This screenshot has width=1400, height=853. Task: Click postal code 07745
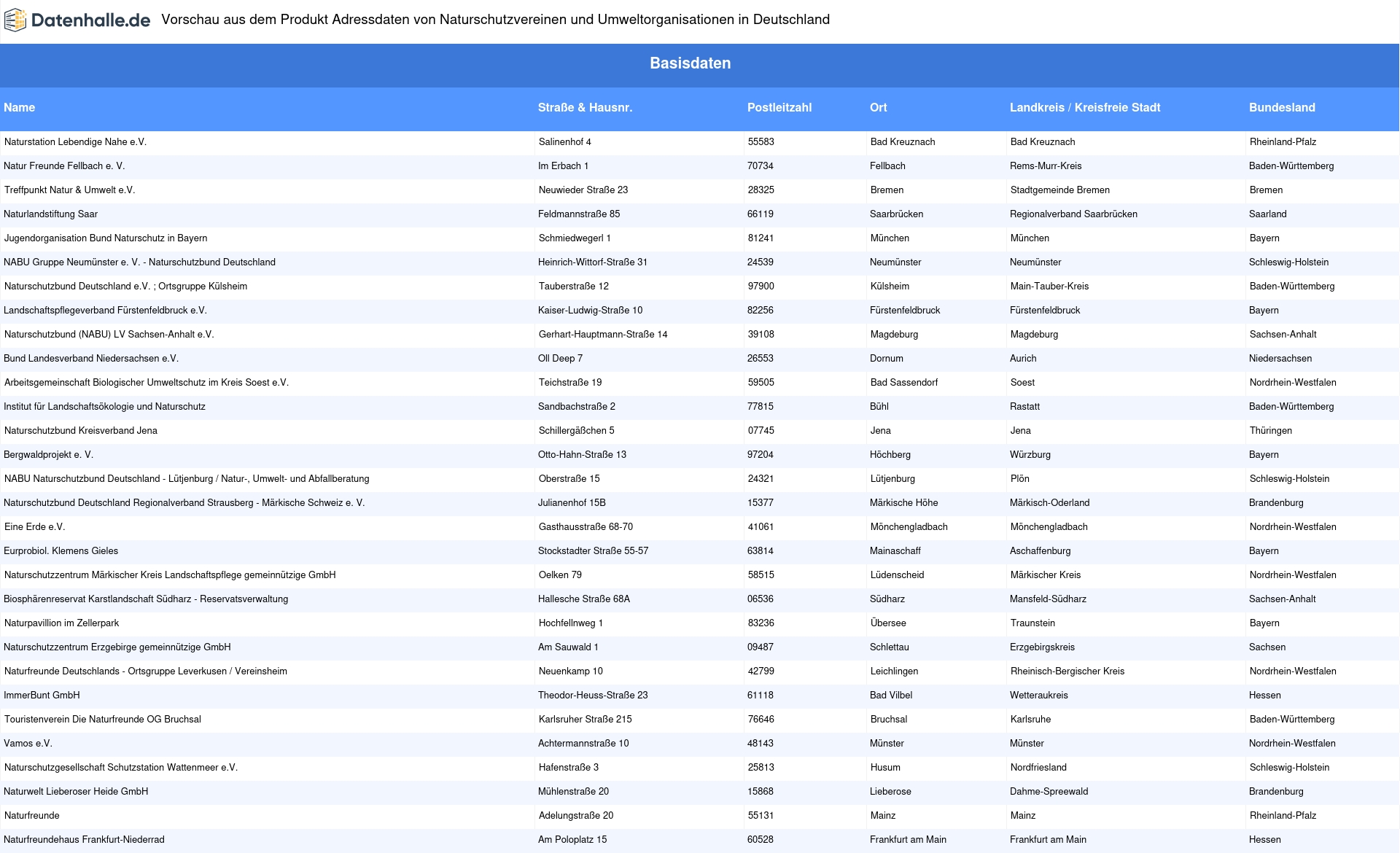761,431
